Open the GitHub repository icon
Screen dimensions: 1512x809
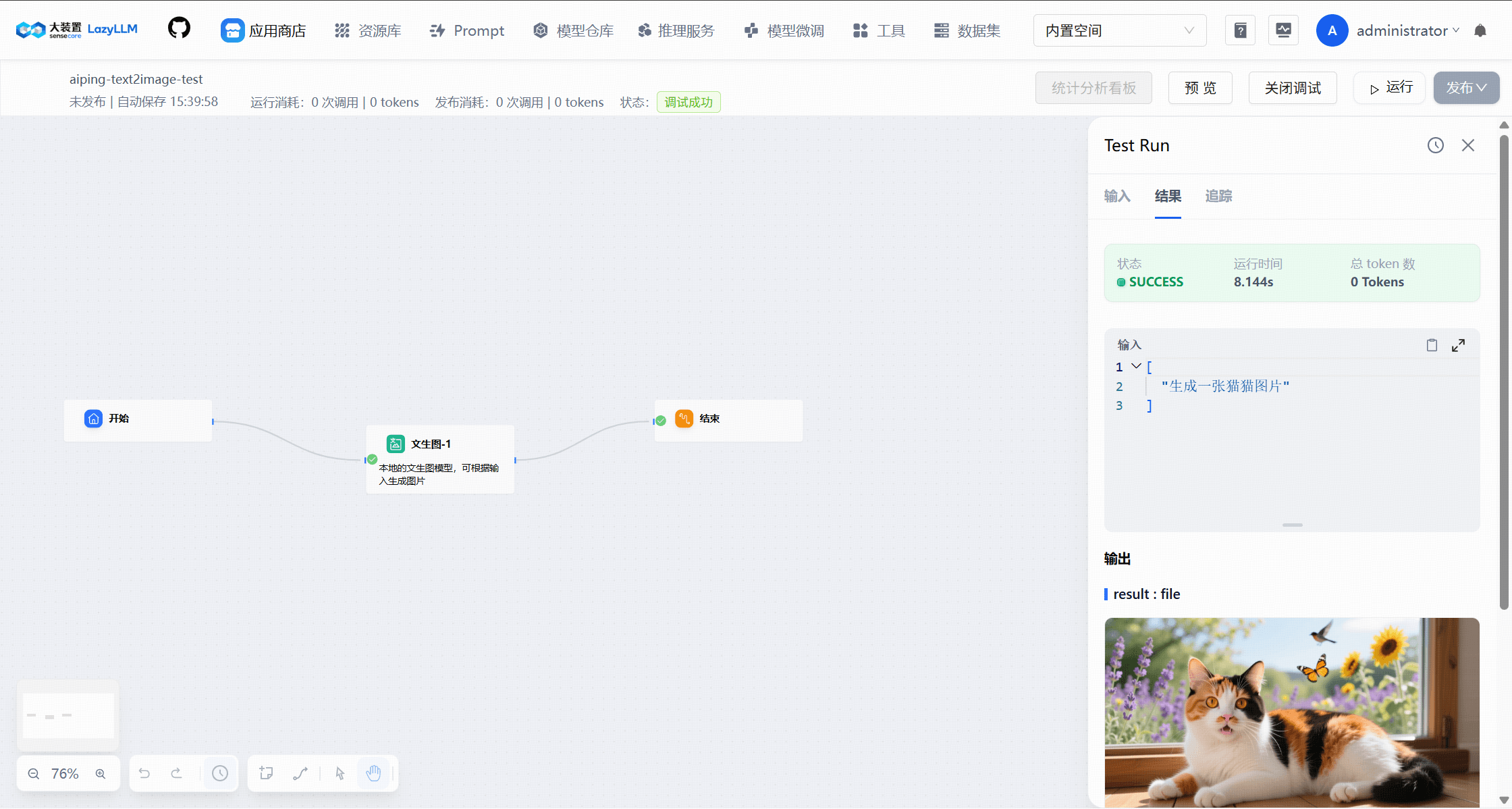tap(179, 29)
